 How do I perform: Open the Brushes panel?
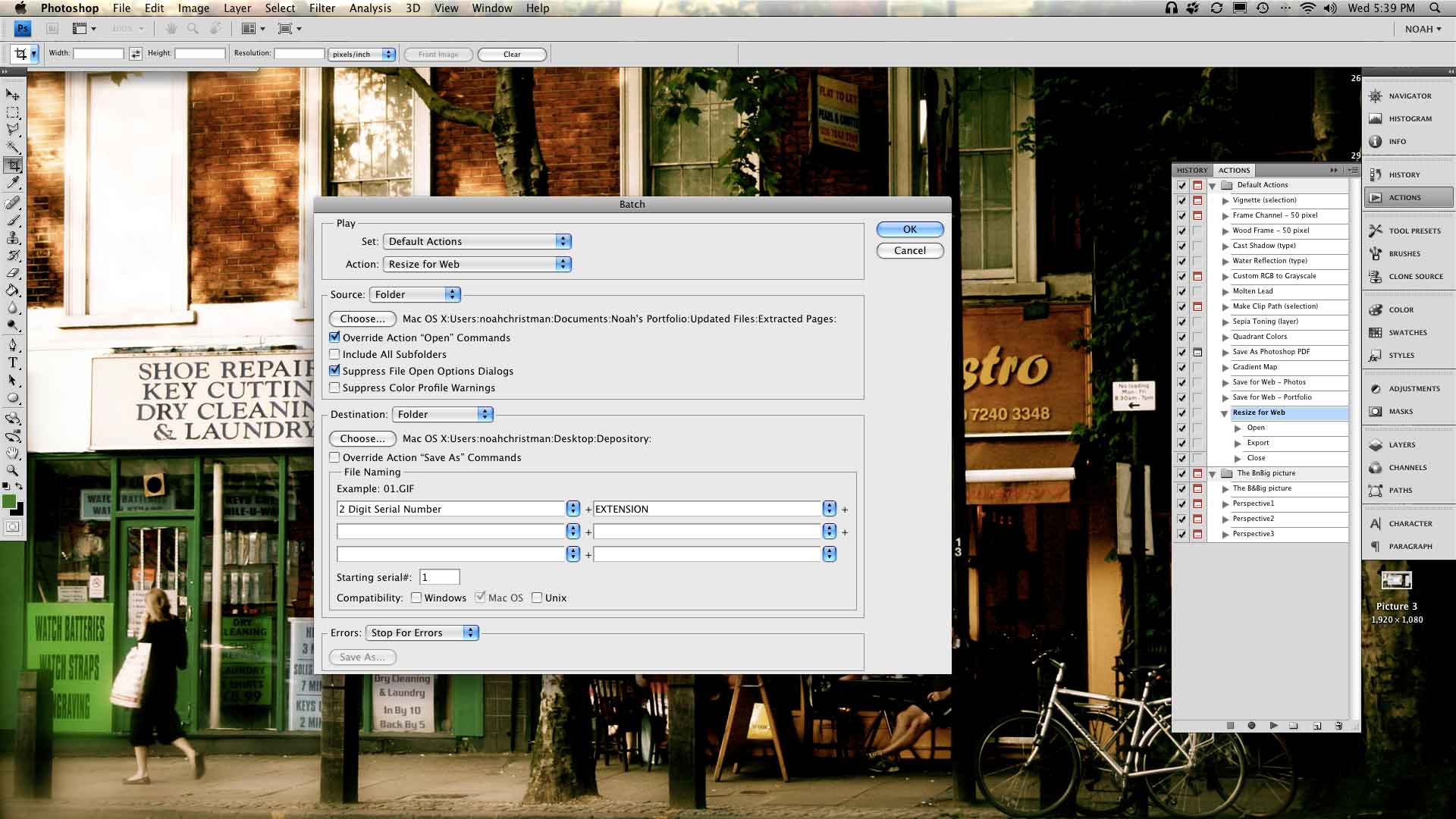click(1408, 254)
